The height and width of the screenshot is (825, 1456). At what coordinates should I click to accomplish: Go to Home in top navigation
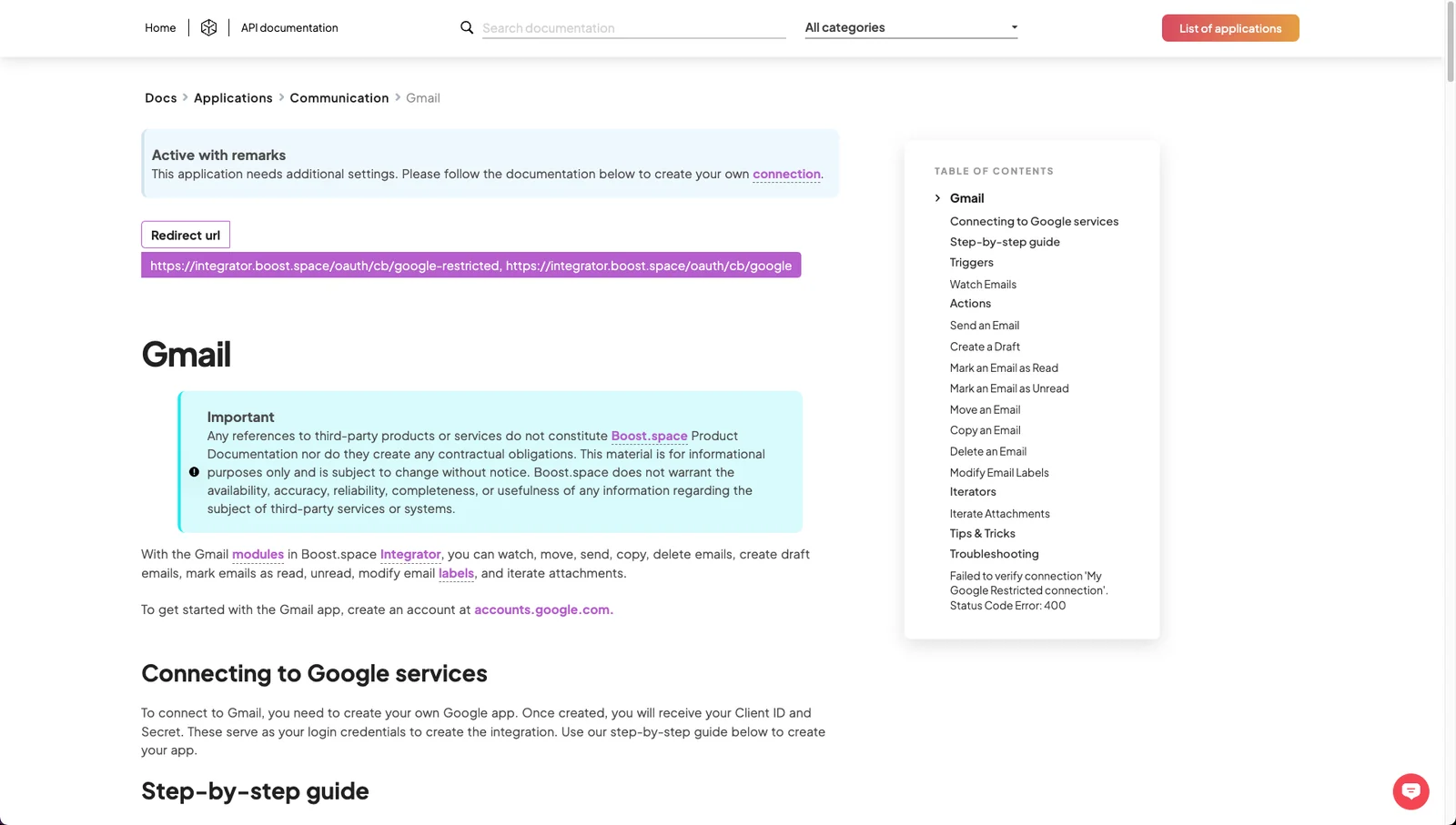[x=160, y=28]
